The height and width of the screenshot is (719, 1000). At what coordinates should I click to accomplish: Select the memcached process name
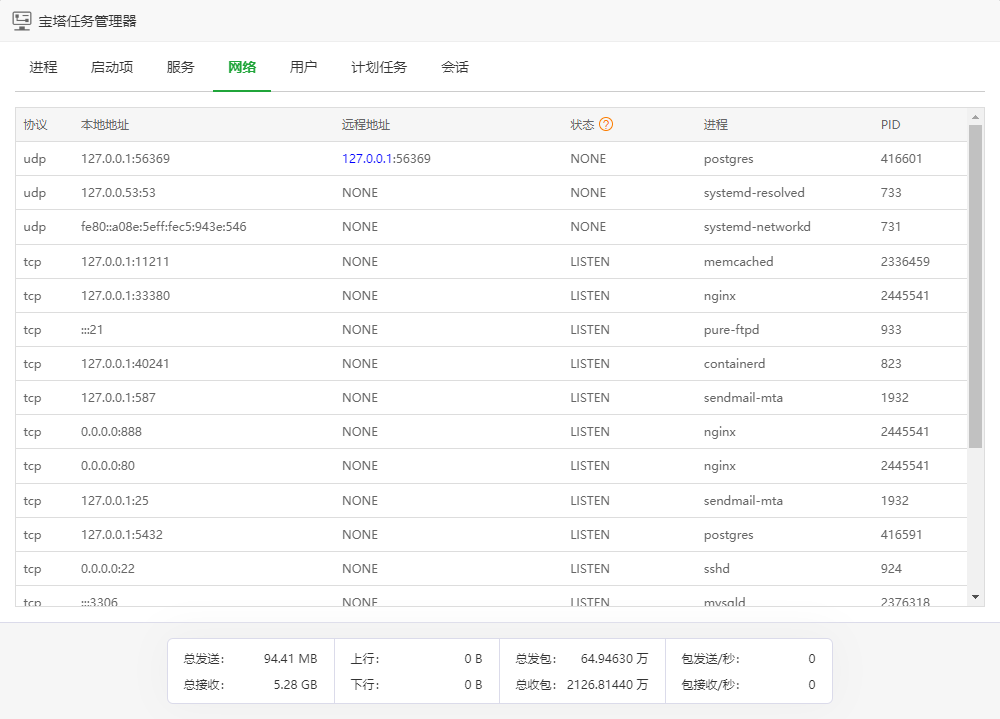[x=739, y=262]
